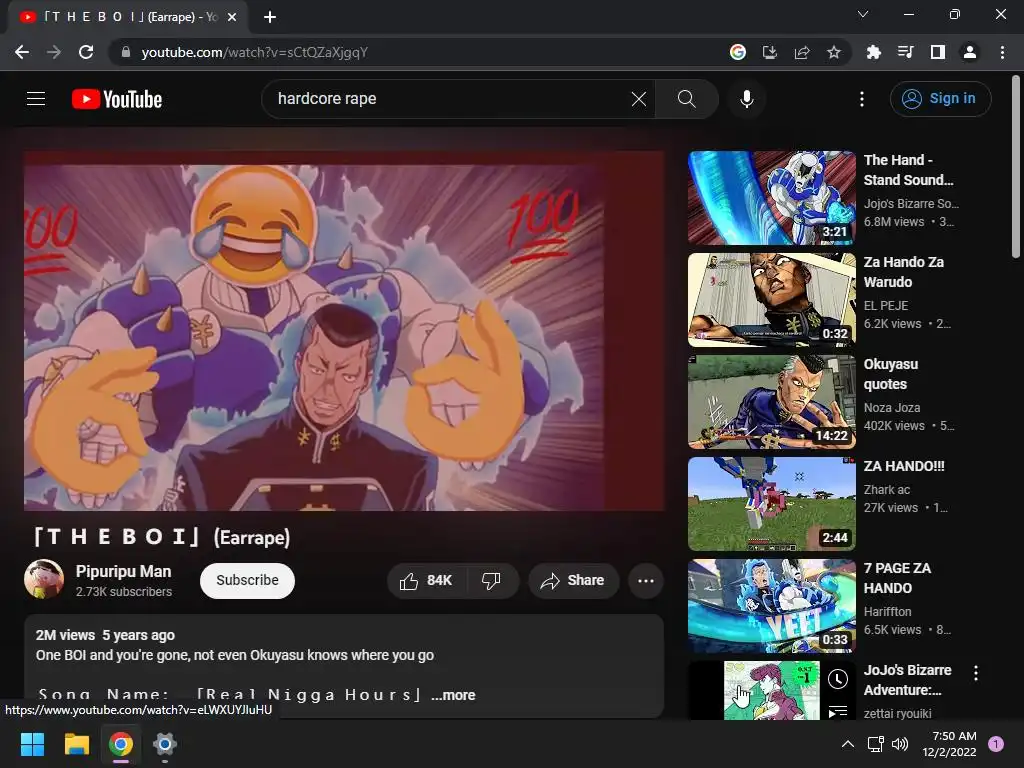Open the Chrome icon on the taskbar
The width and height of the screenshot is (1024, 768).
[x=121, y=744]
